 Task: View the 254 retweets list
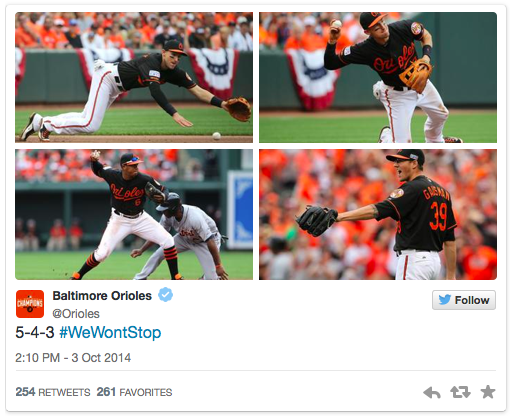coord(53,392)
